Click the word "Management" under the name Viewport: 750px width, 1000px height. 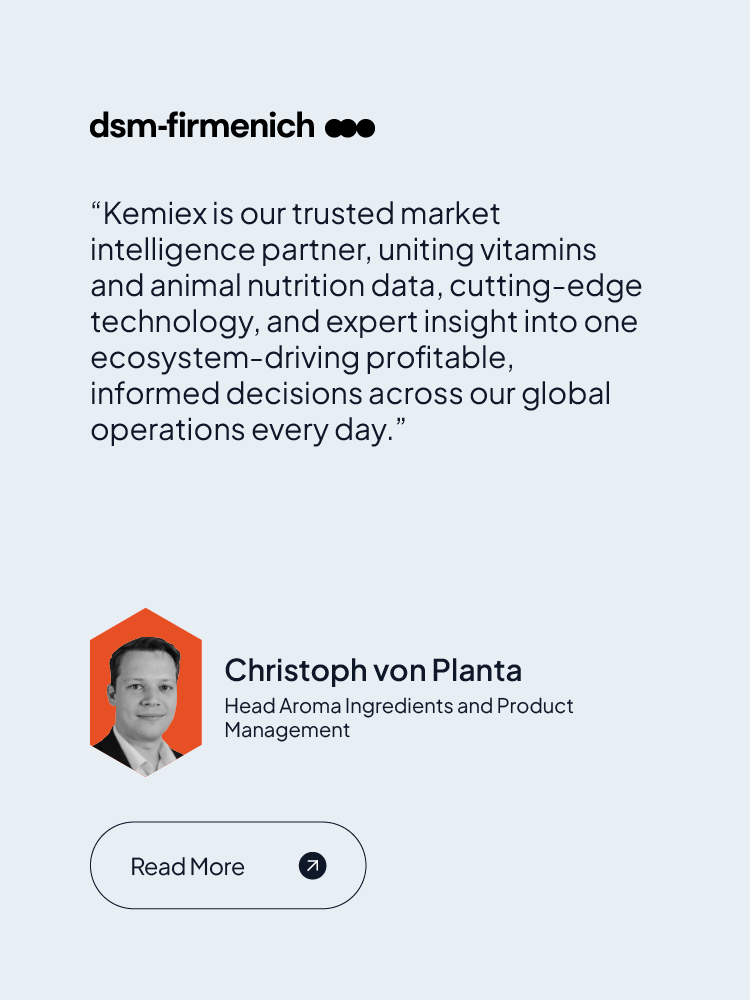[x=286, y=730]
